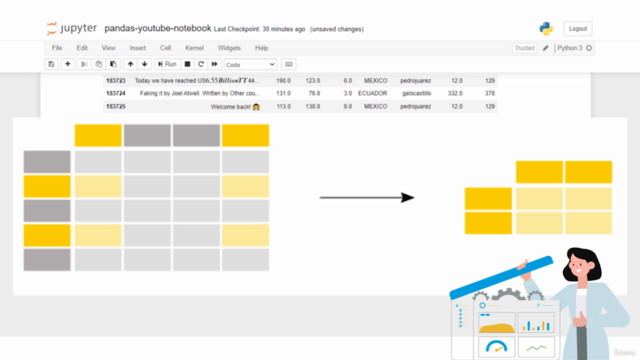
Task: Click the 'Faking It by Joel Atwell' cell
Action: pyautogui.click(x=200, y=93)
